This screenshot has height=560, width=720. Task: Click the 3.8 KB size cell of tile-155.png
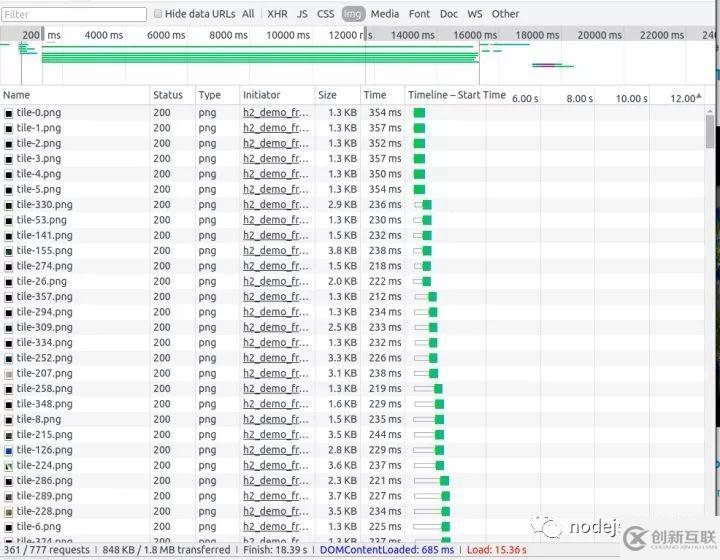[343, 251]
